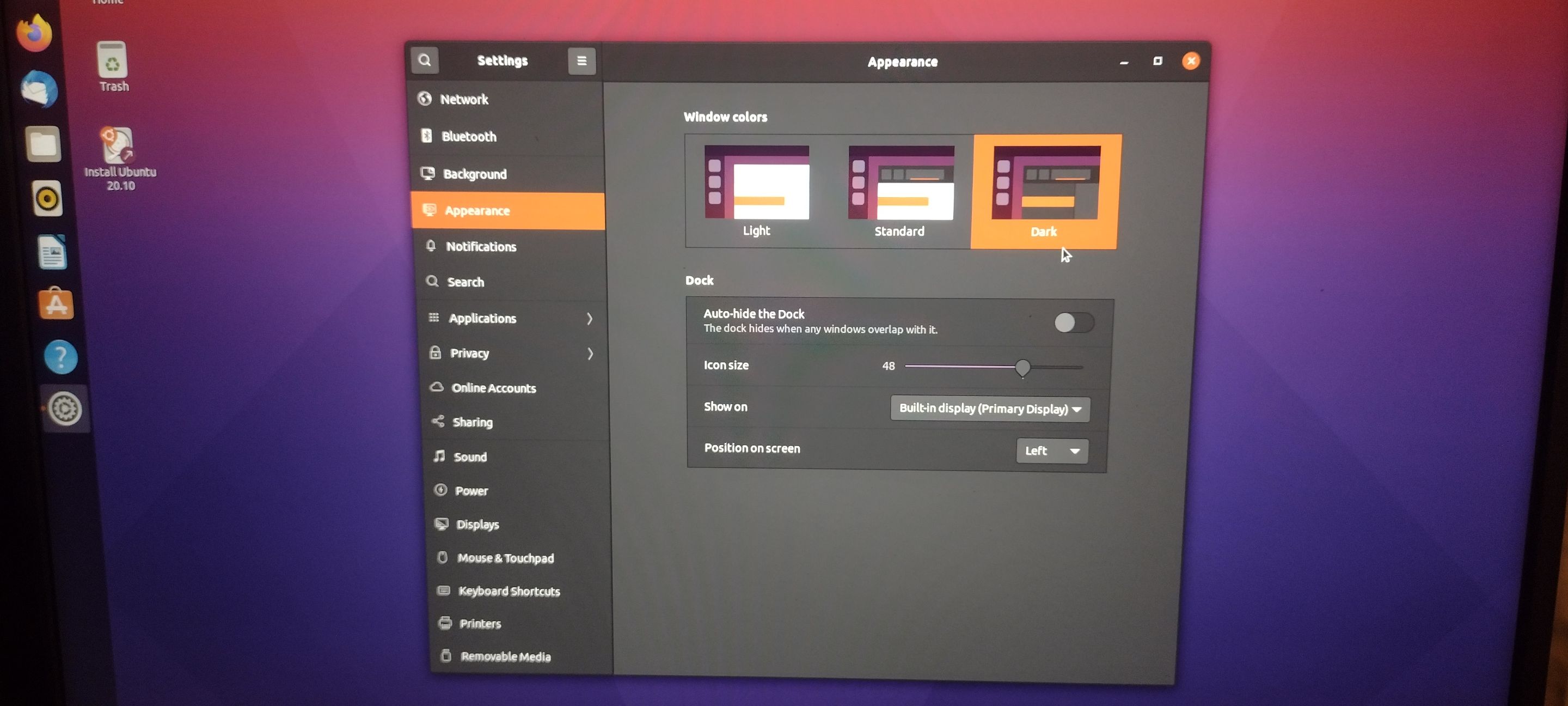
Task: Launch Firefox from the dock
Action: [34, 34]
